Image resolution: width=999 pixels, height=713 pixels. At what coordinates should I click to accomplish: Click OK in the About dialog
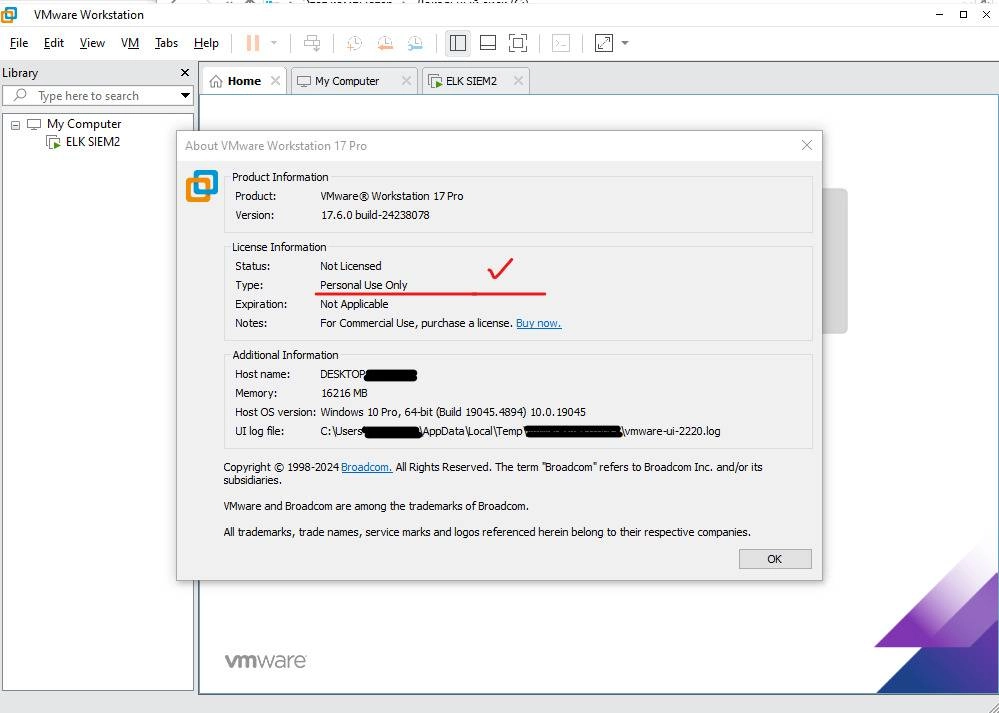coord(775,559)
